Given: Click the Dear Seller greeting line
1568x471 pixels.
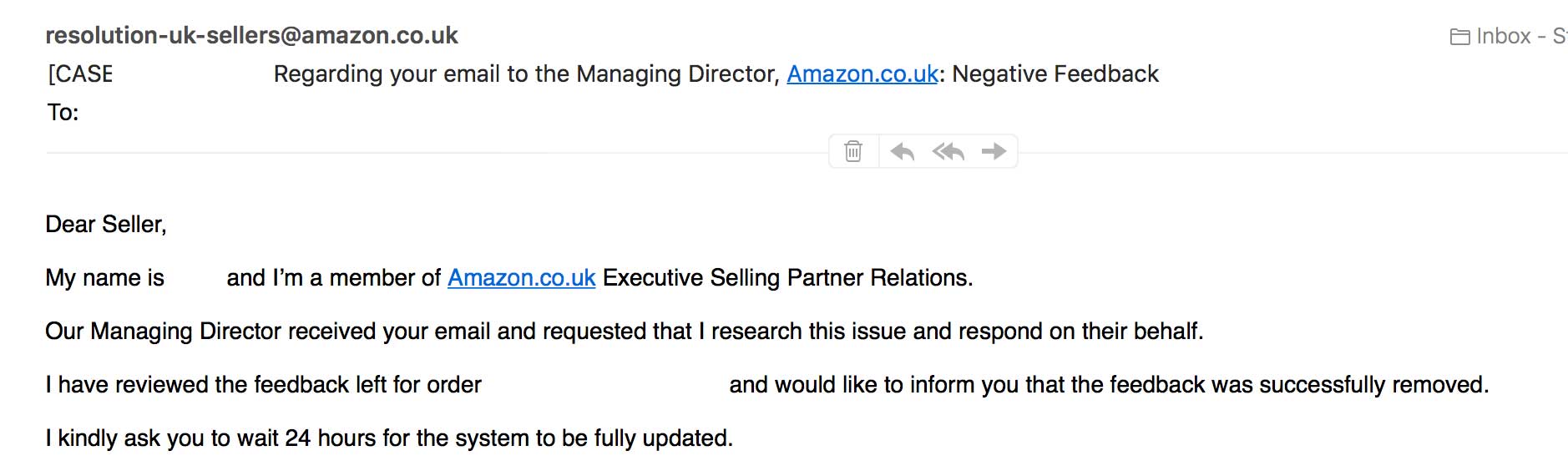Looking at the screenshot, I should click(x=106, y=225).
